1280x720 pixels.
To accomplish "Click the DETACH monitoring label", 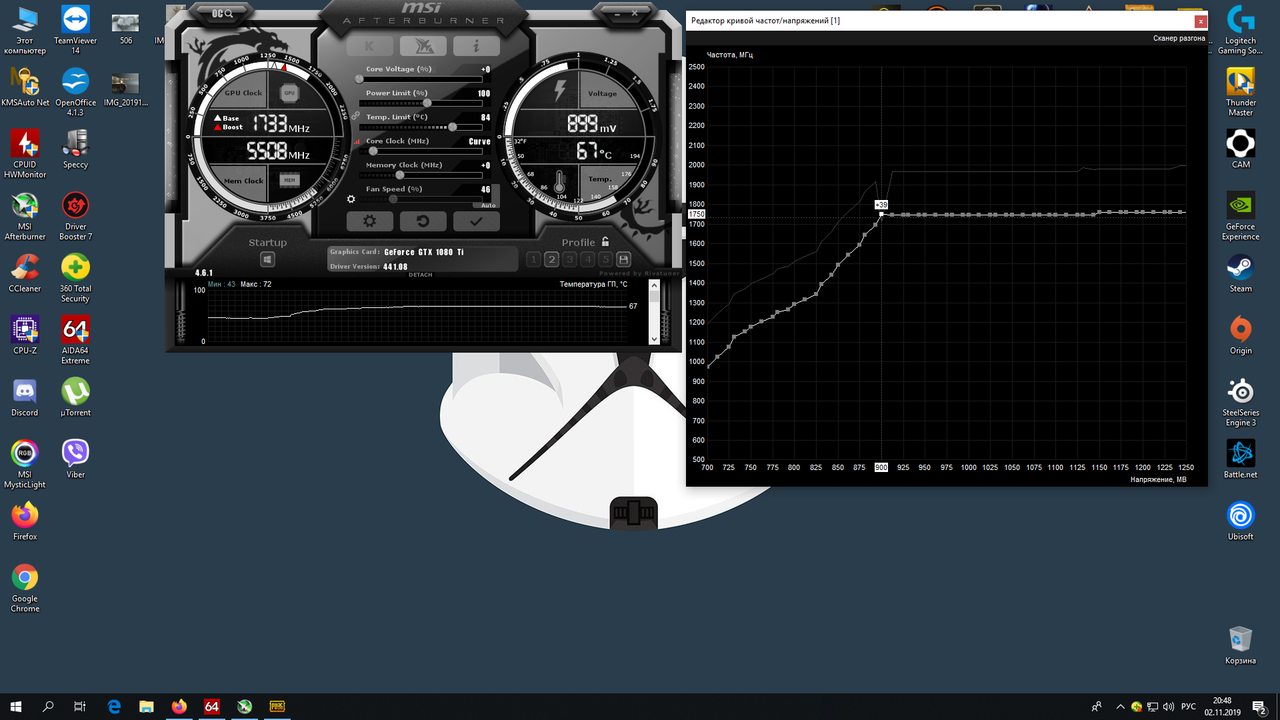I will [x=421, y=274].
